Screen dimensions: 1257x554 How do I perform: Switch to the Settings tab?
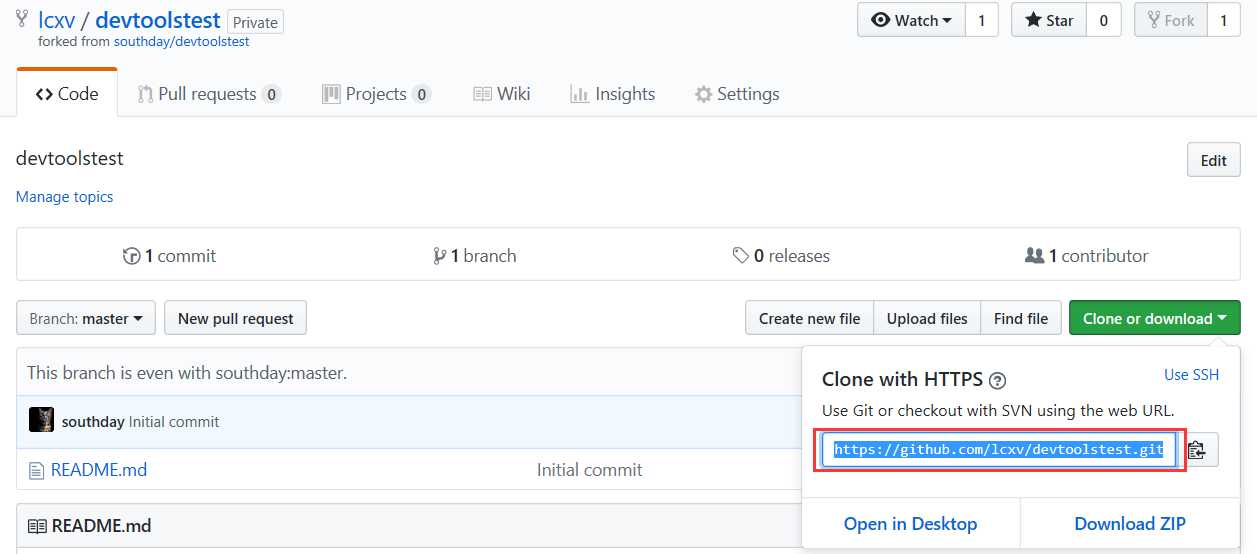click(736, 94)
